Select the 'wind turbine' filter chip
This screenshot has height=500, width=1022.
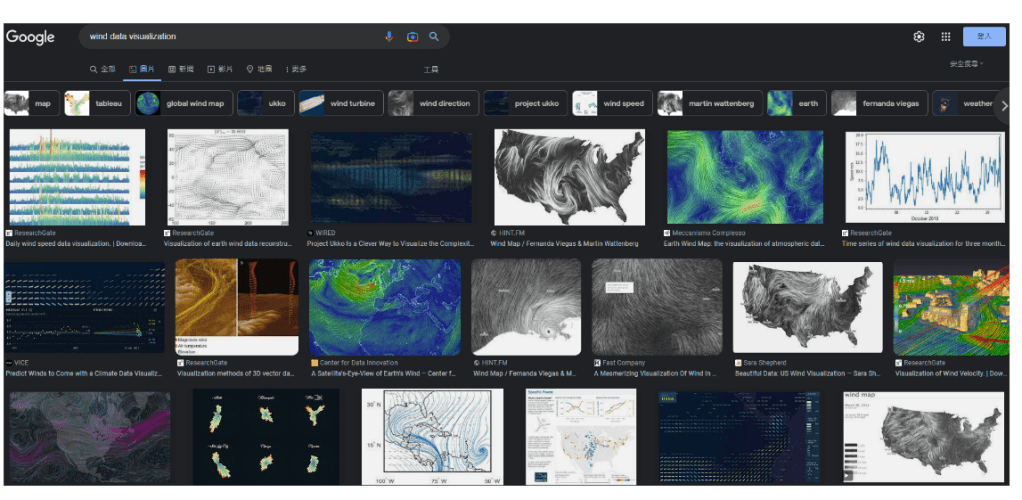(x=340, y=104)
